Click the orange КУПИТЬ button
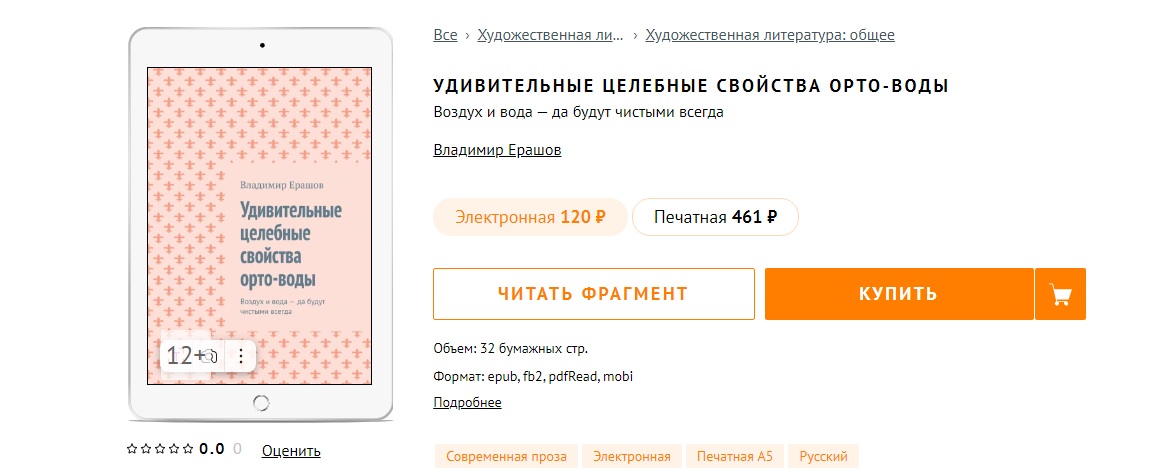 coord(899,294)
